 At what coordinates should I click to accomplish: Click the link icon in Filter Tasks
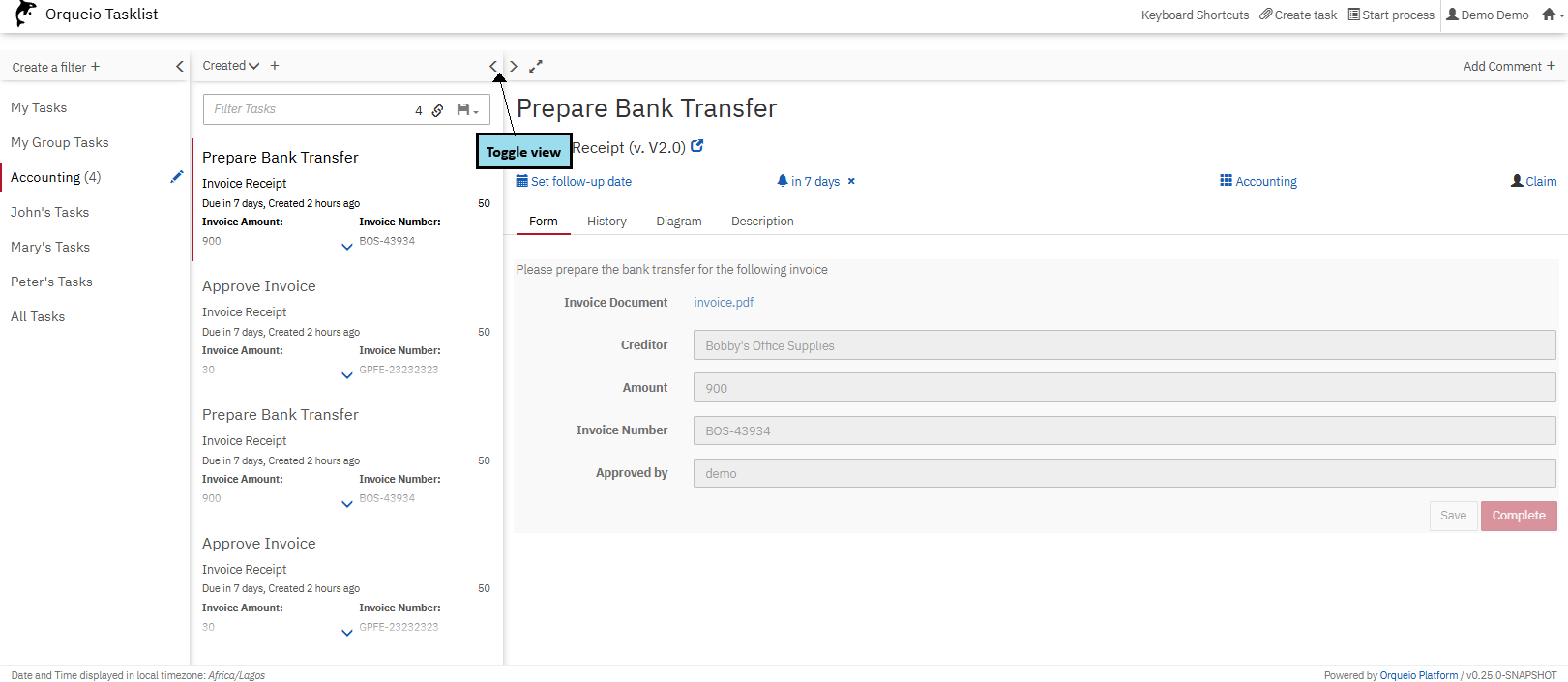437,110
